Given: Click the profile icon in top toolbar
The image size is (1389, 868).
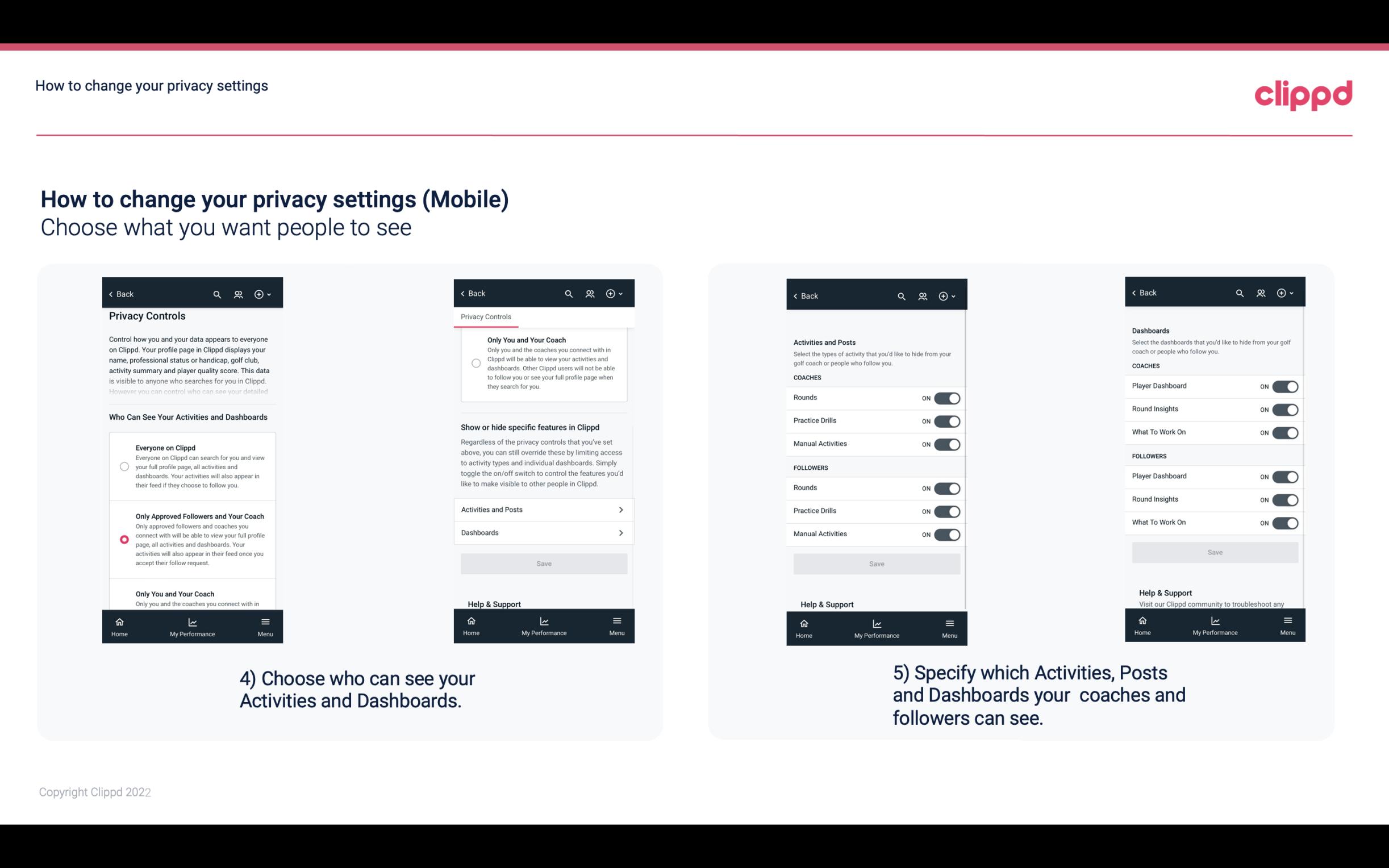Looking at the screenshot, I should (239, 294).
